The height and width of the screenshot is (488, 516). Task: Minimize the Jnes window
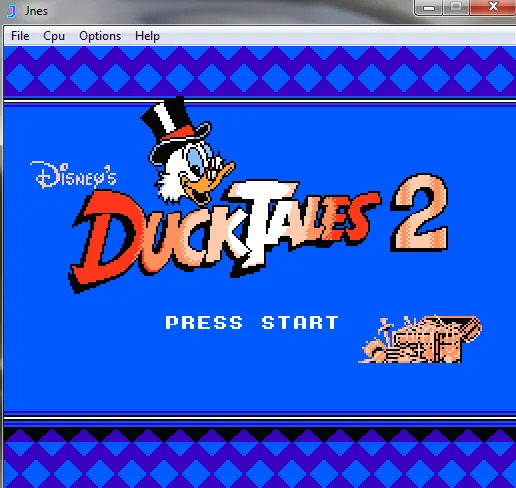click(429, 7)
